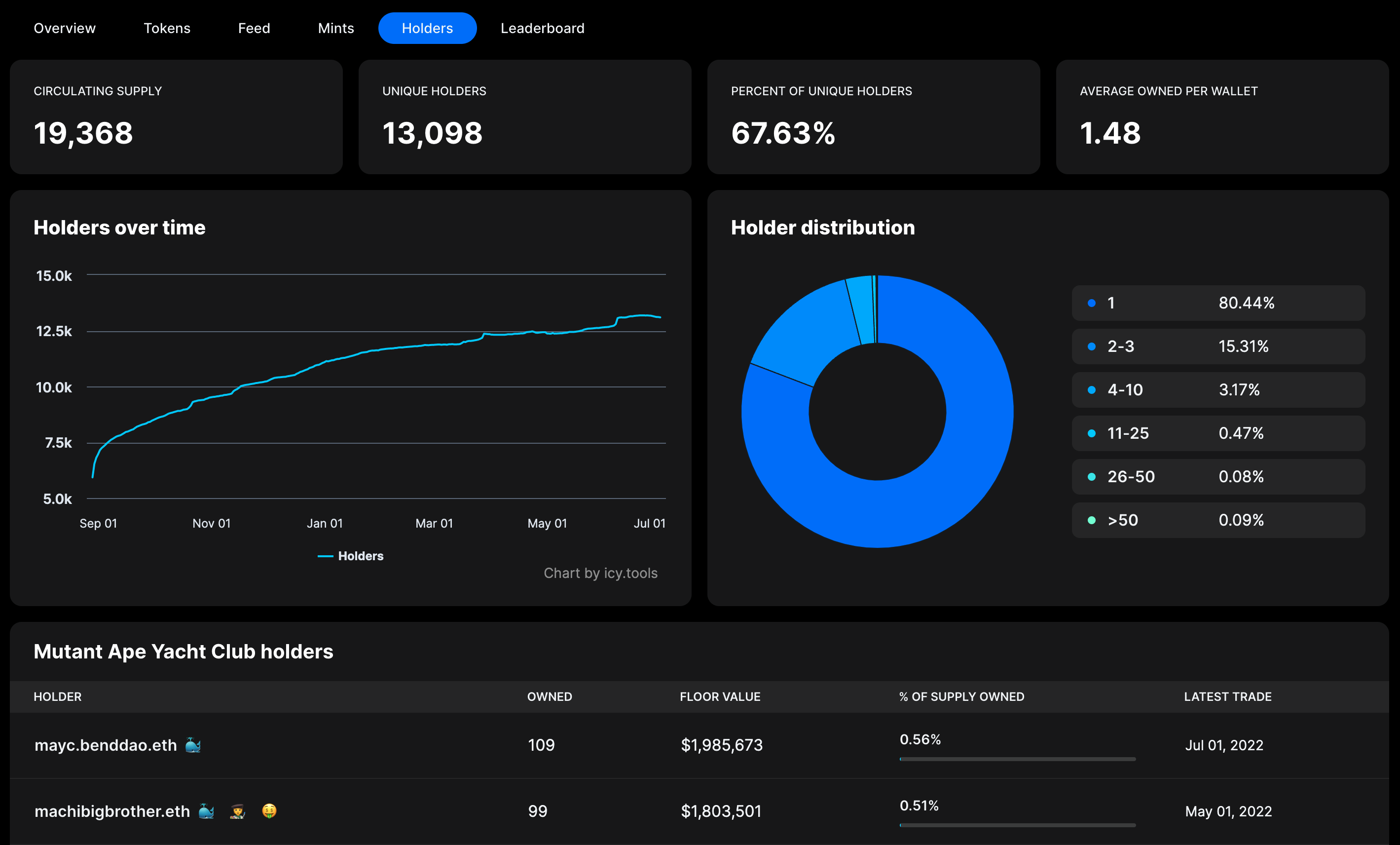The height and width of the screenshot is (845, 1400).
Task: Click the dot for the 4-10 legend
Action: [1092, 390]
